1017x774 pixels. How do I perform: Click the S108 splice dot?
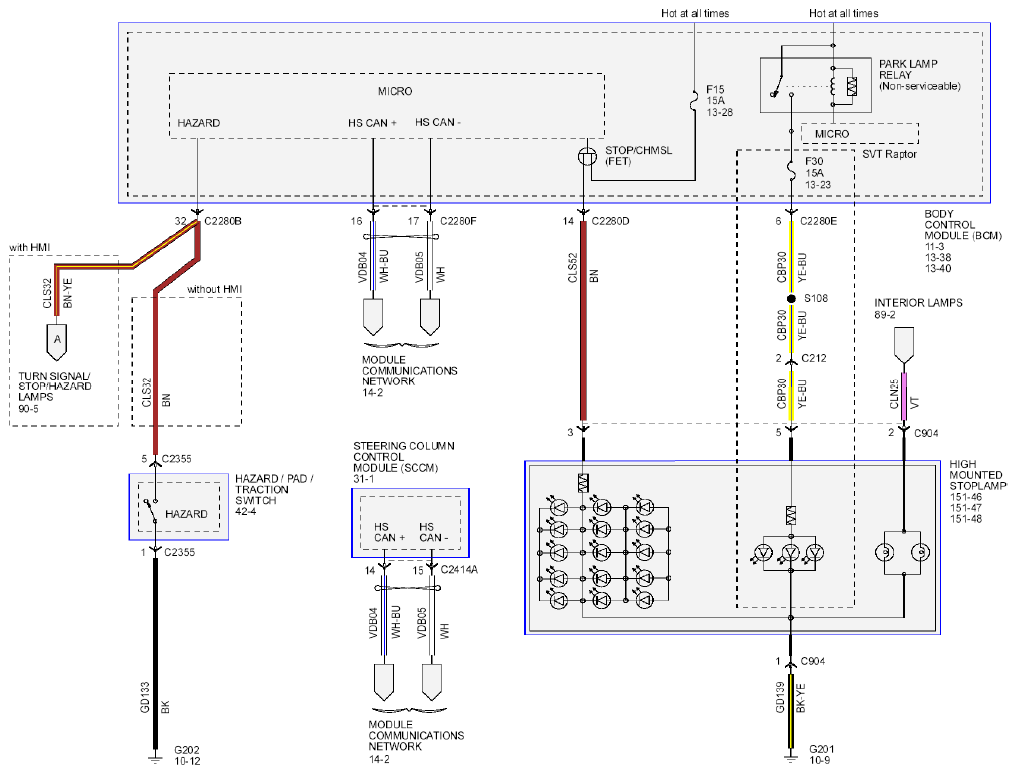[x=791, y=299]
